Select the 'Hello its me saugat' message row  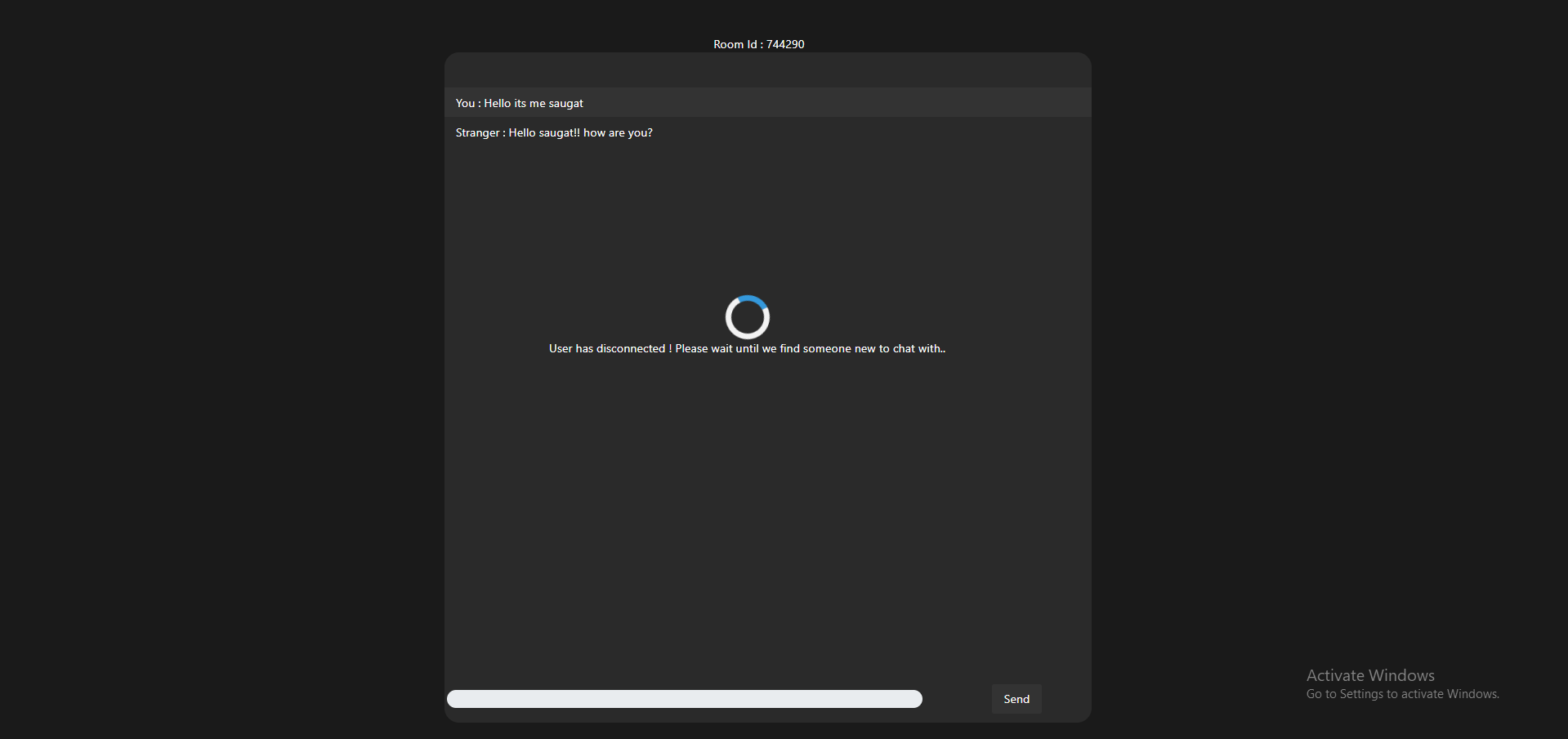[767, 103]
